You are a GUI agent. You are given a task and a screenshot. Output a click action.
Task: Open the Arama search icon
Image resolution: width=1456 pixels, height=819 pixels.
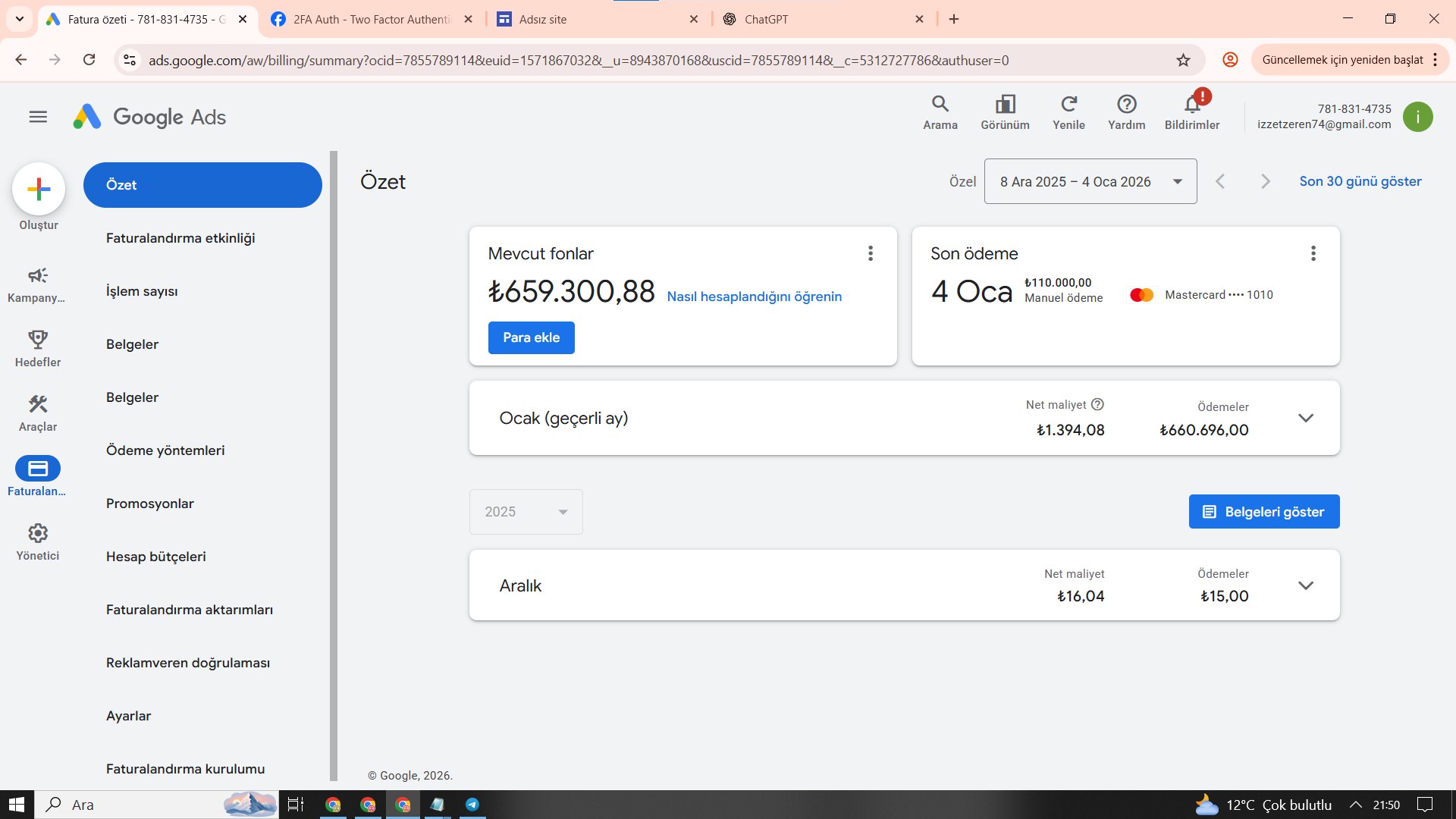point(940,112)
